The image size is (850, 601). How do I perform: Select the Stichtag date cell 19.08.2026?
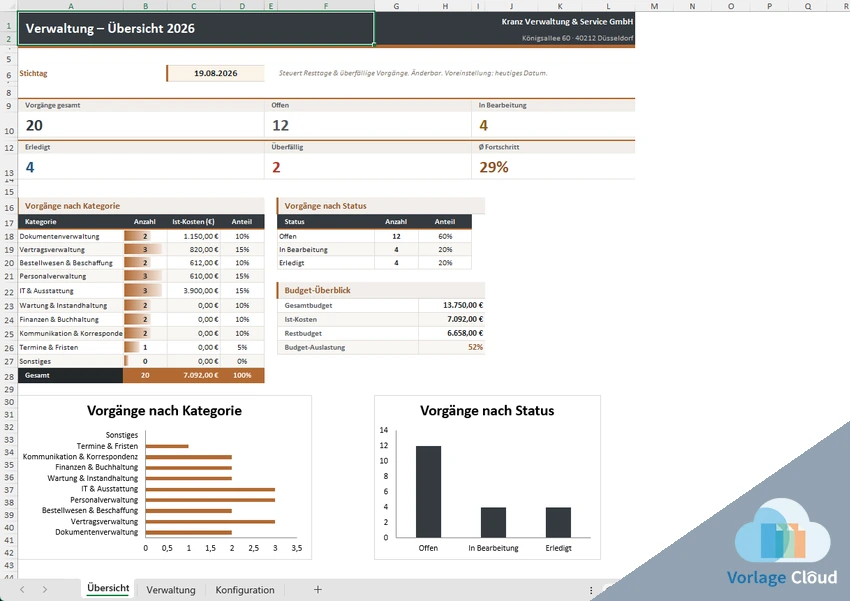[x=216, y=73]
